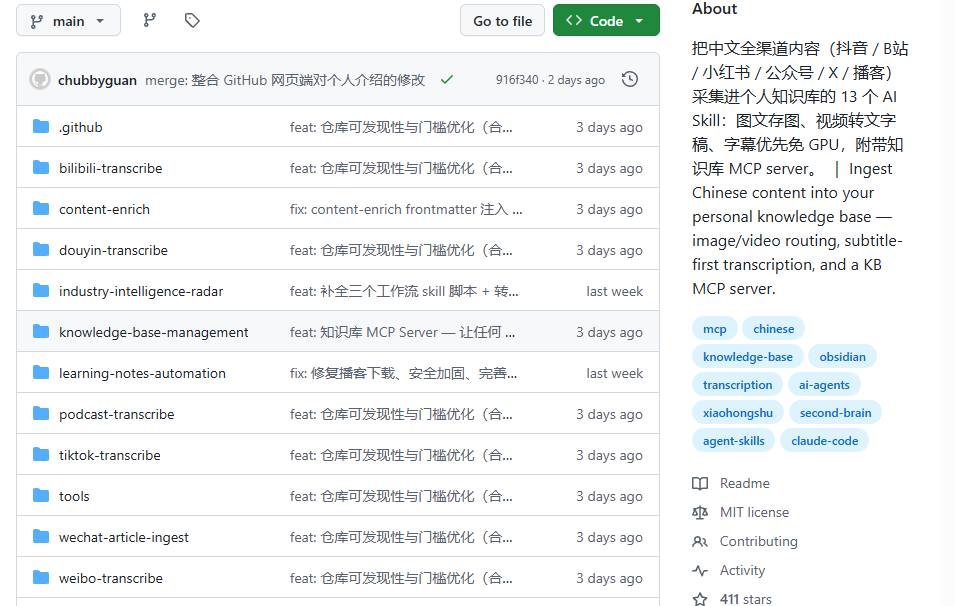View commit history clock icon
955x606 pixels.
(630, 79)
